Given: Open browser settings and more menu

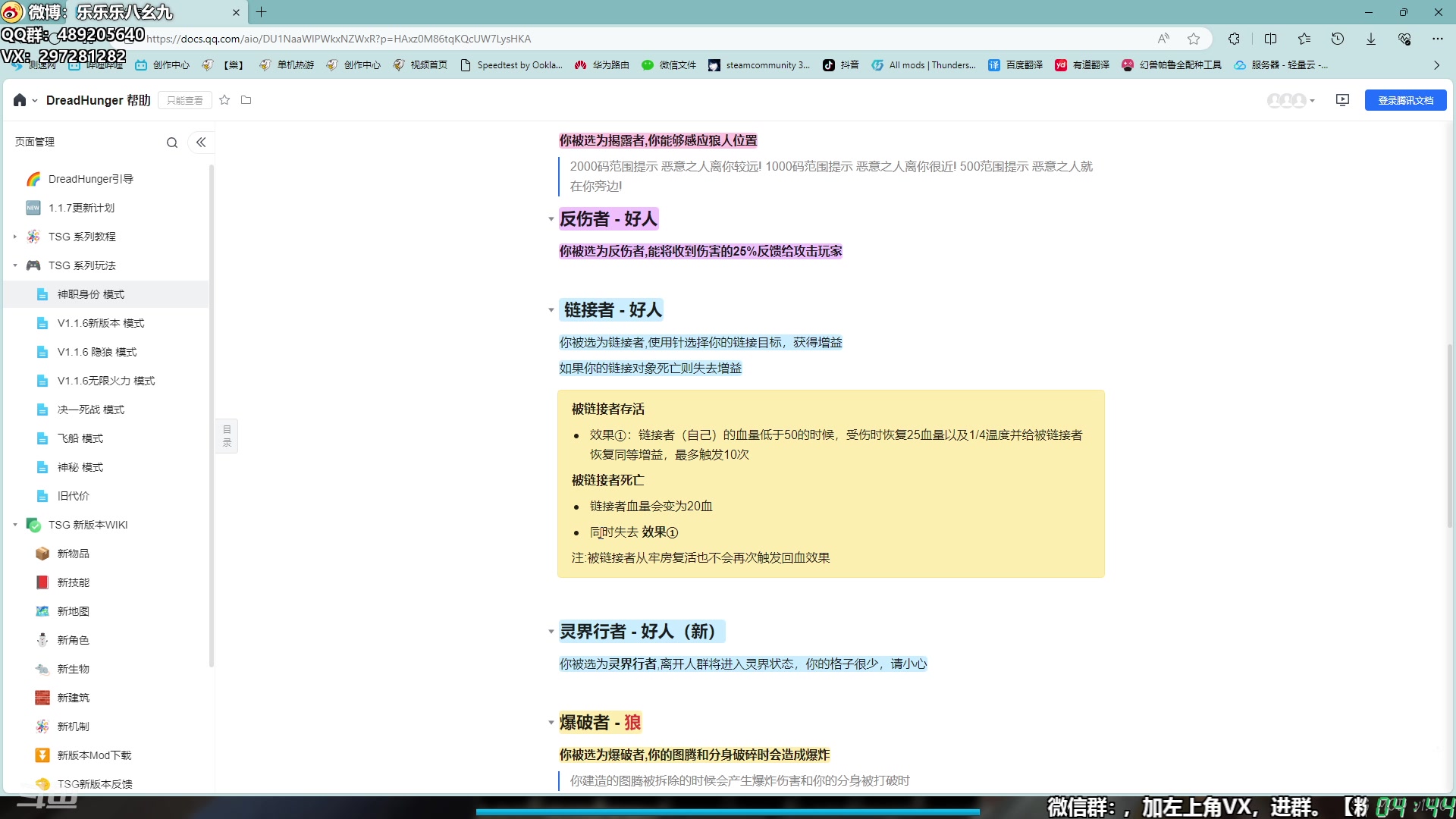Looking at the screenshot, I should 1438,39.
